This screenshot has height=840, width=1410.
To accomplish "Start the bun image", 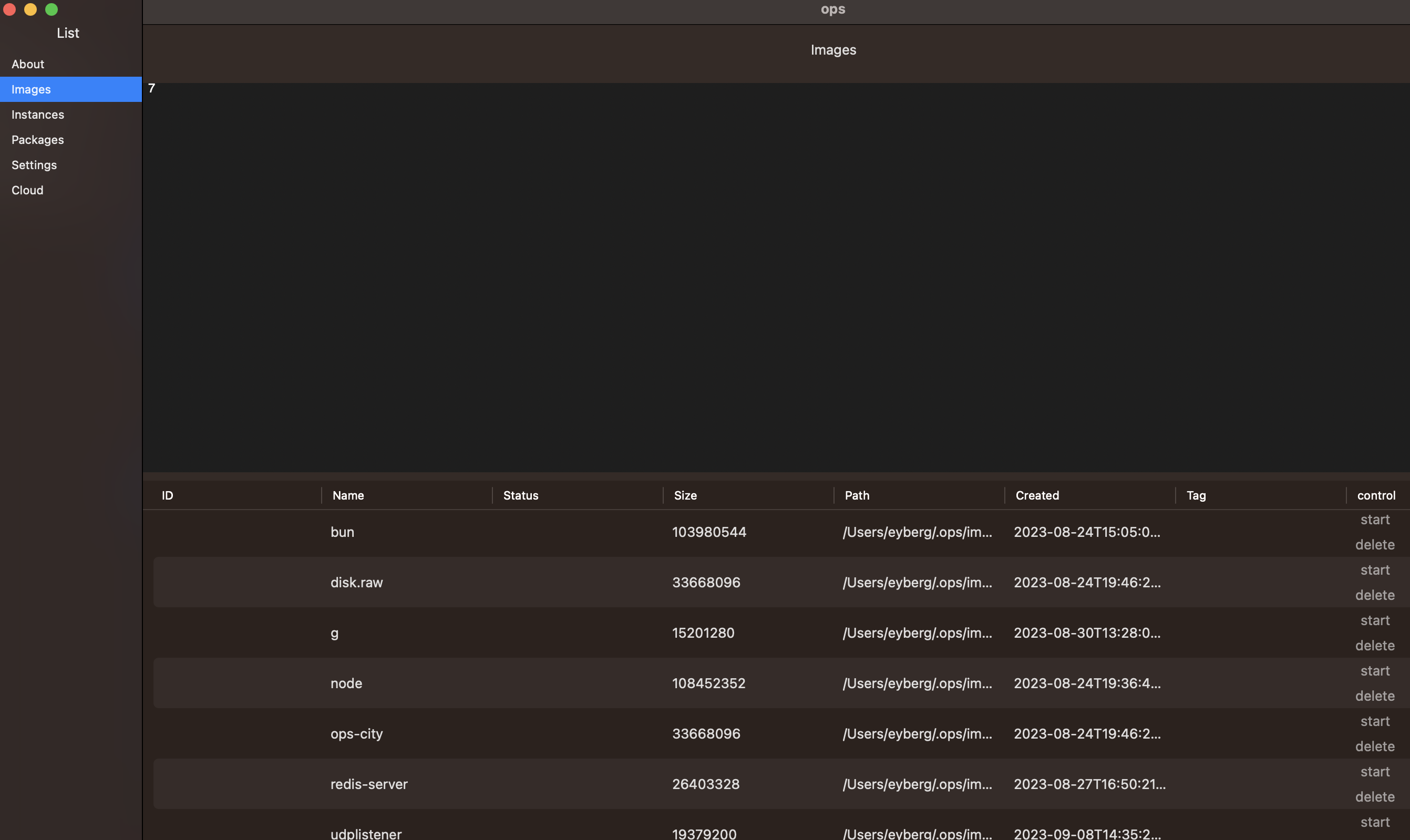I will point(1375,520).
